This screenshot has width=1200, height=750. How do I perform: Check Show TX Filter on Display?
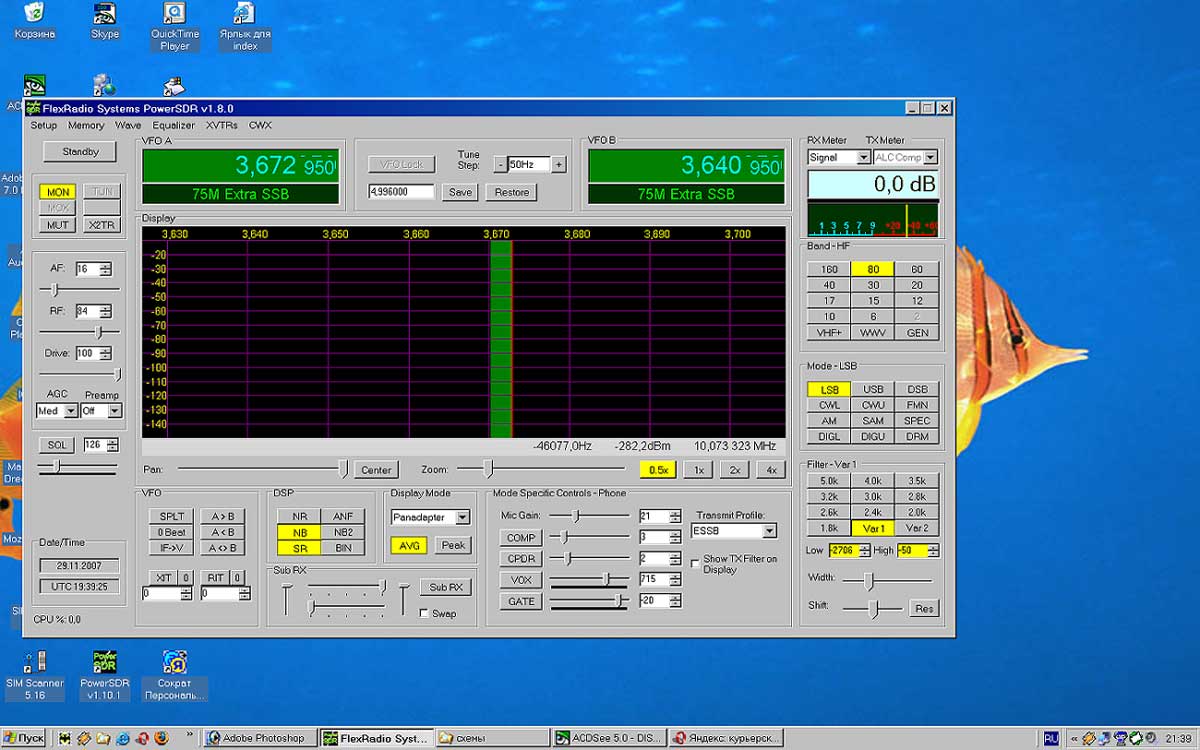click(x=695, y=564)
